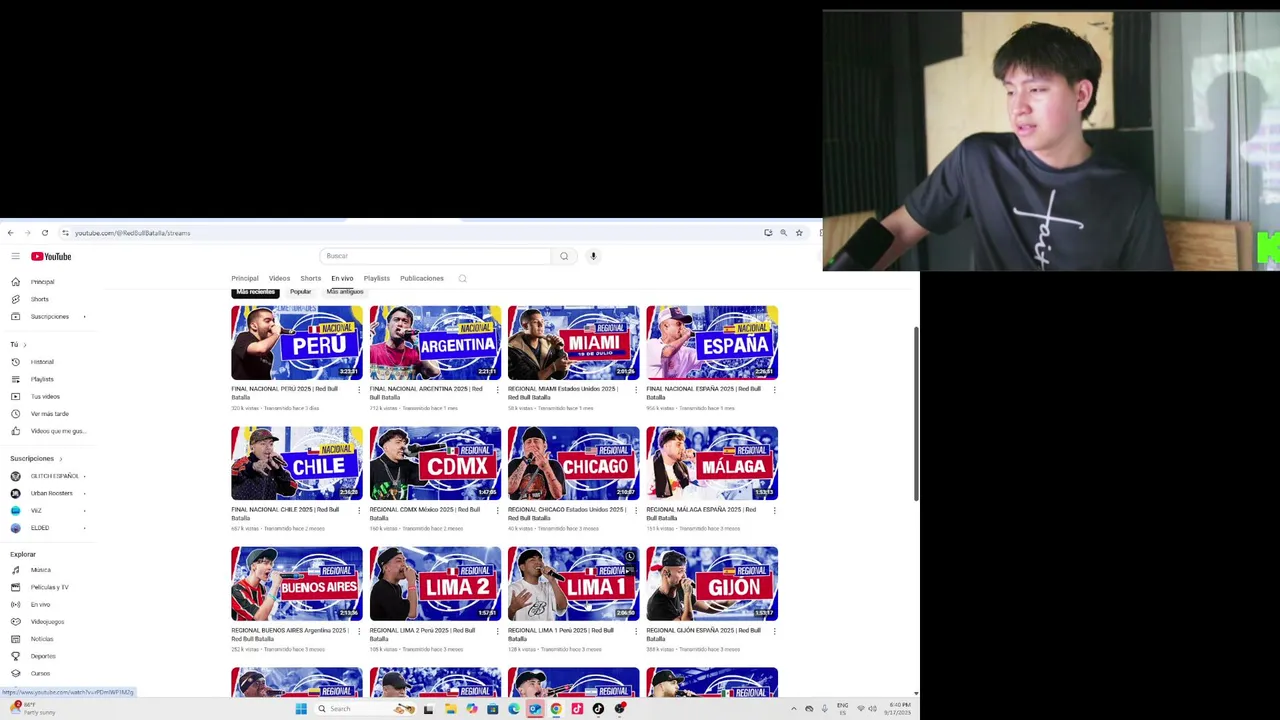Submit the search with the magnifier button

tap(564, 257)
